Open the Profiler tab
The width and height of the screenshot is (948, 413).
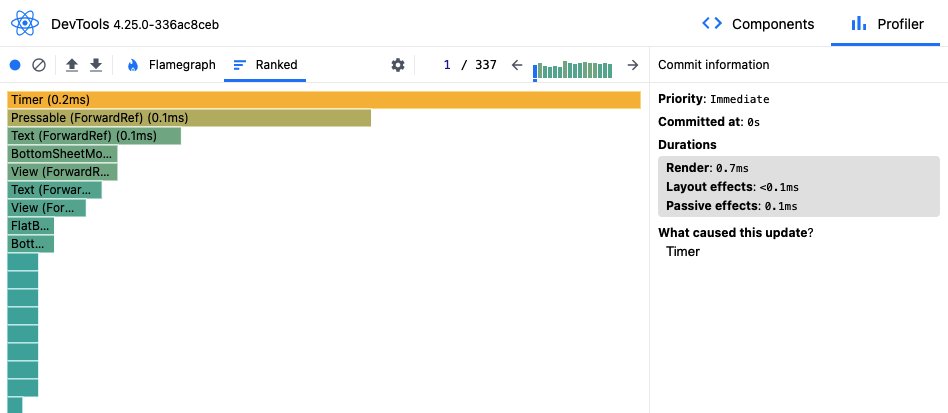888,24
